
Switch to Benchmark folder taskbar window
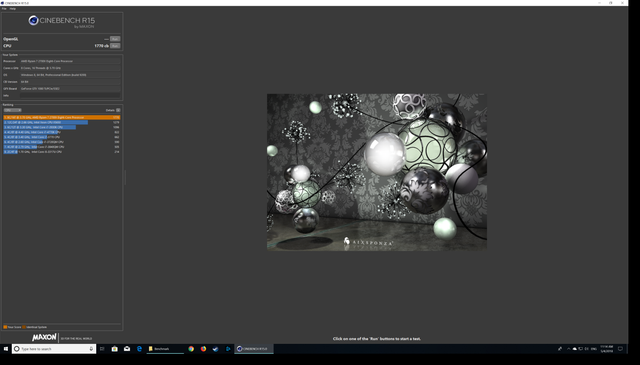pos(165,349)
